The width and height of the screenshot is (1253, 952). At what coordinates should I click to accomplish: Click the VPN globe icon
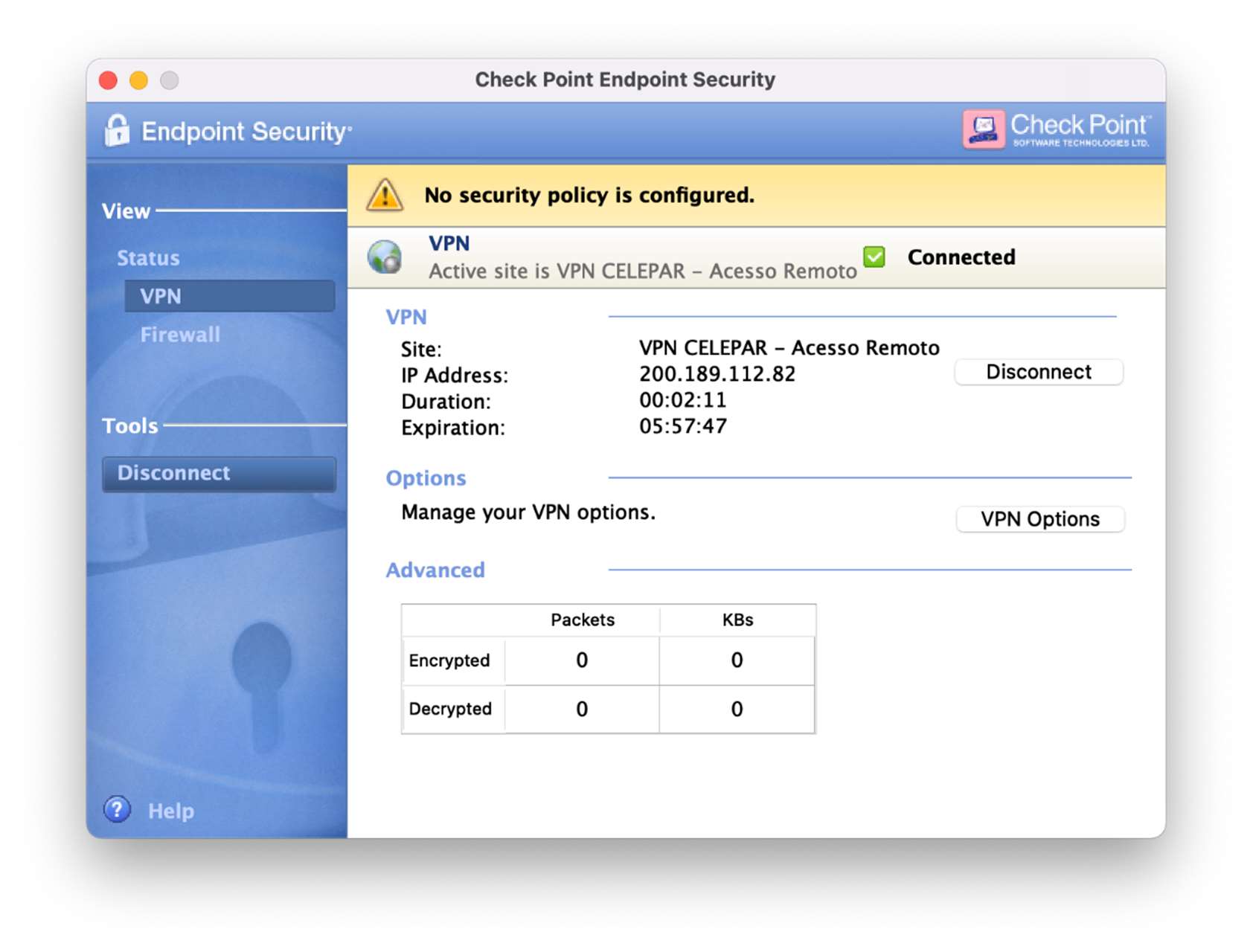(x=385, y=257)
